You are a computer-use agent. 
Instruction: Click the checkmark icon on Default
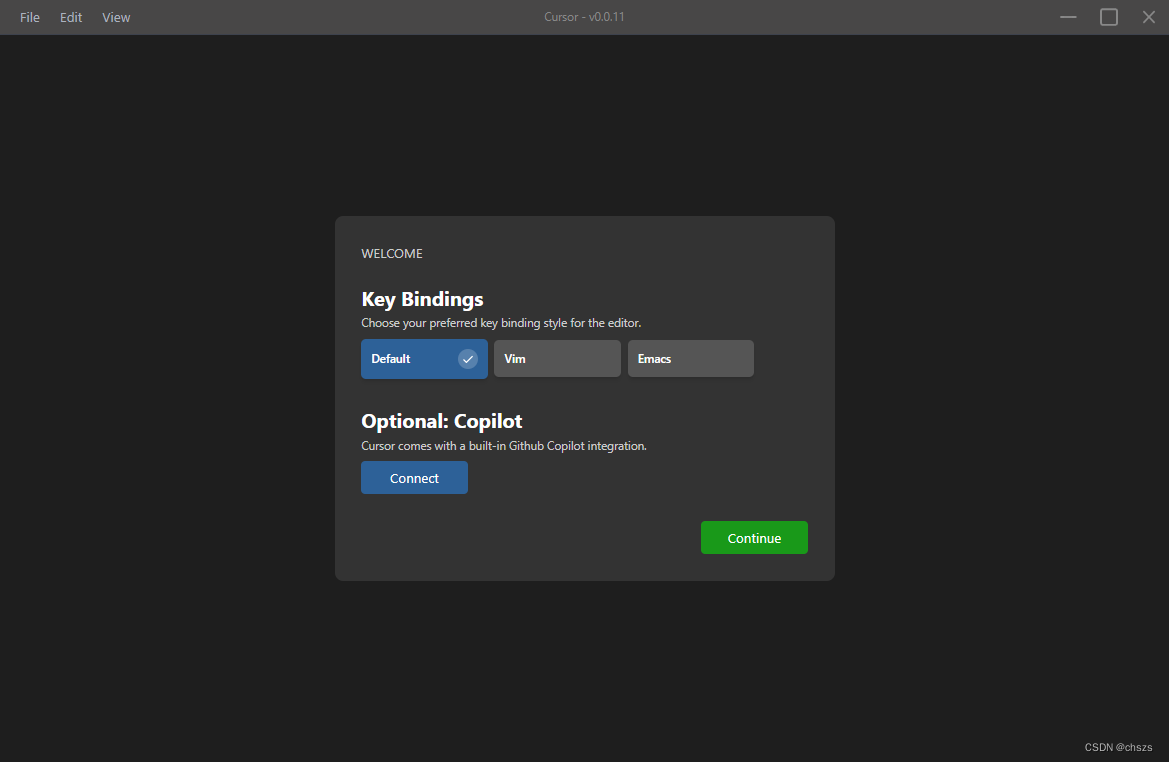[467, 359]
